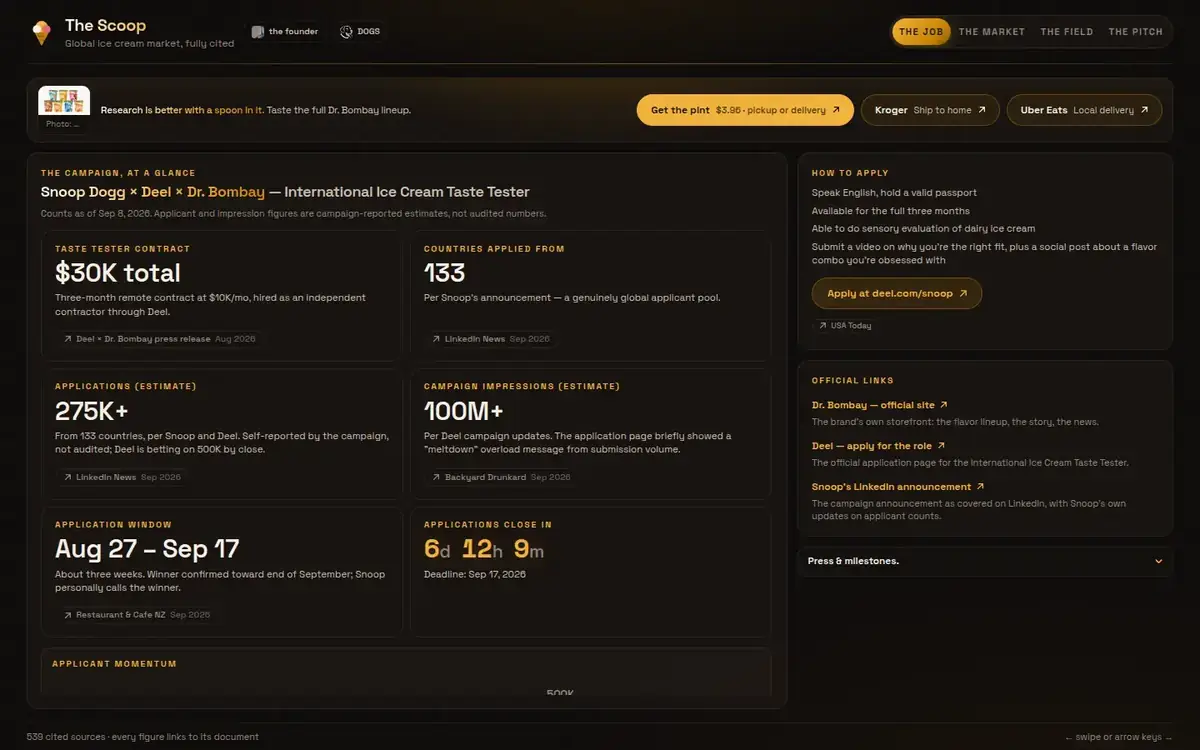Open Deel × Dr. Bombay press release source
The width and height of the screenshot is (1200, 750).
point(160,339)
